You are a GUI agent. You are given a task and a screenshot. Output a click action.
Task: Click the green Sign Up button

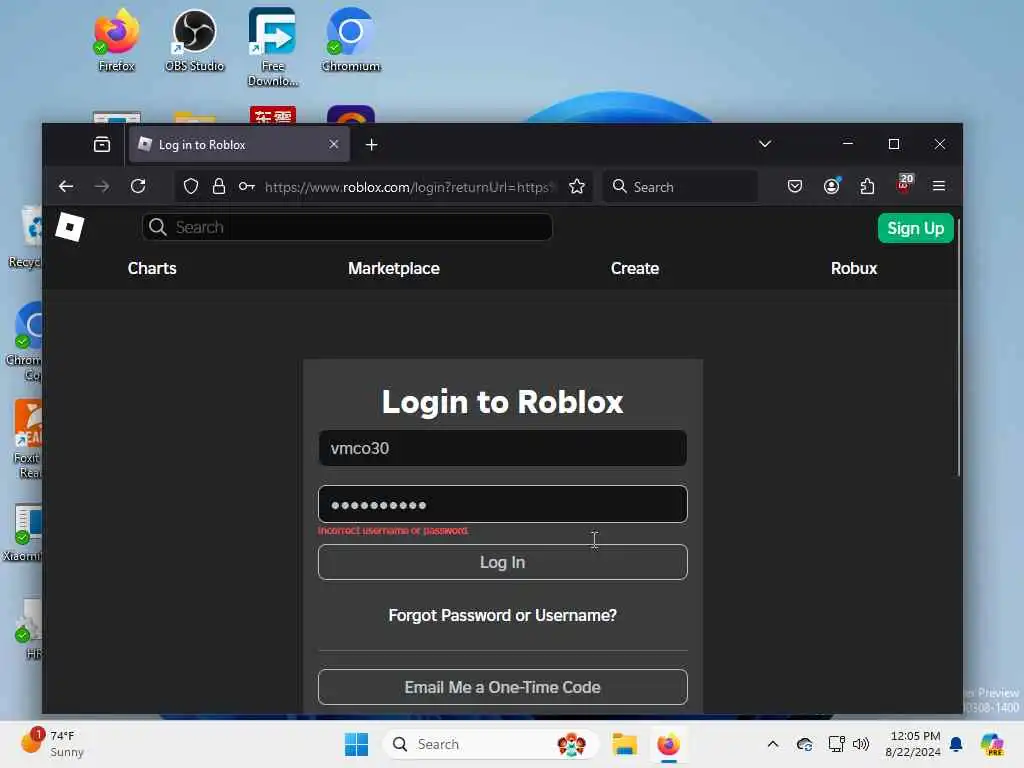click(x=916, y=228)
